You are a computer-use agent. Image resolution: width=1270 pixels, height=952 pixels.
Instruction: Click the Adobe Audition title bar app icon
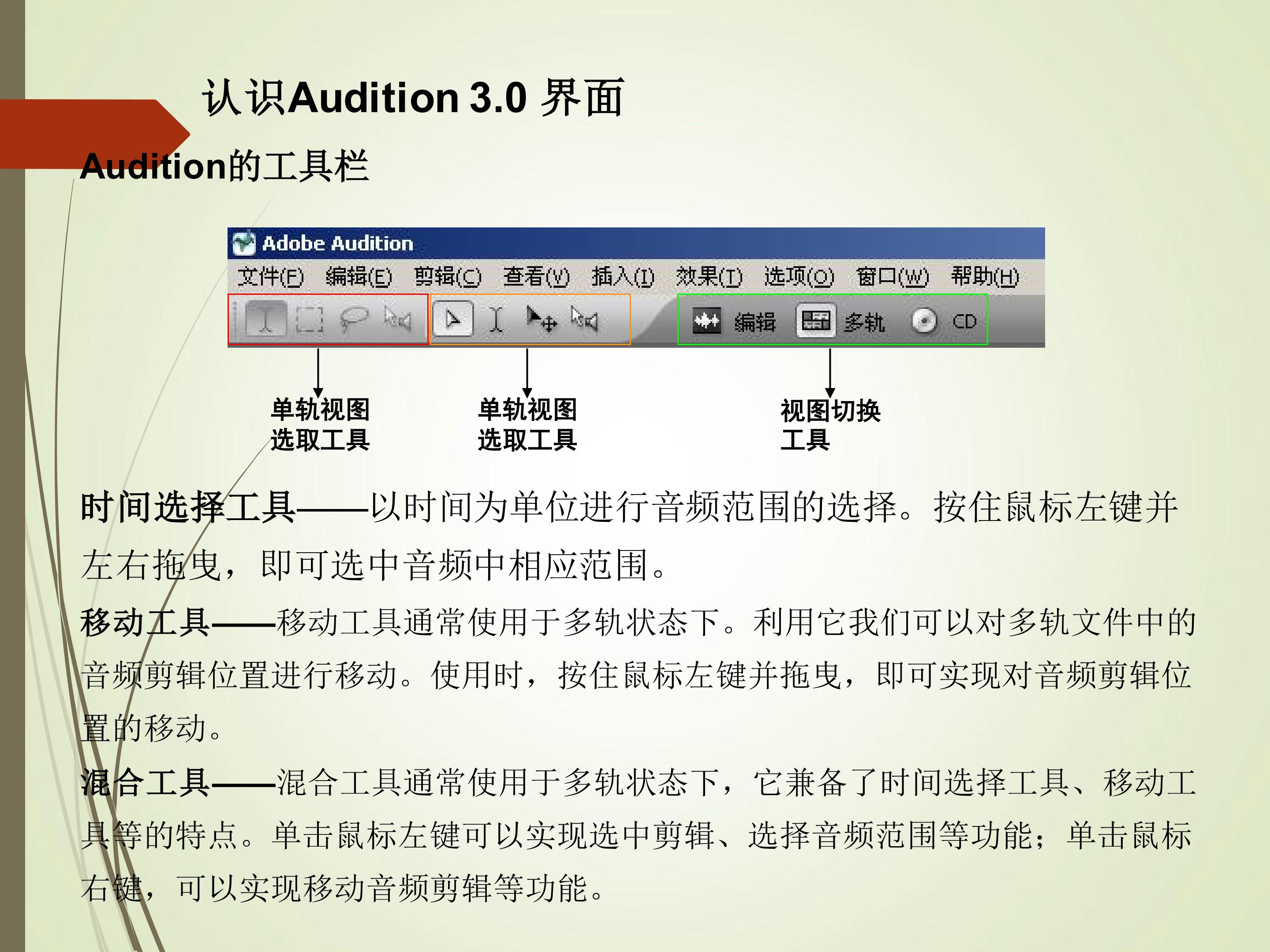pos(243,243)
